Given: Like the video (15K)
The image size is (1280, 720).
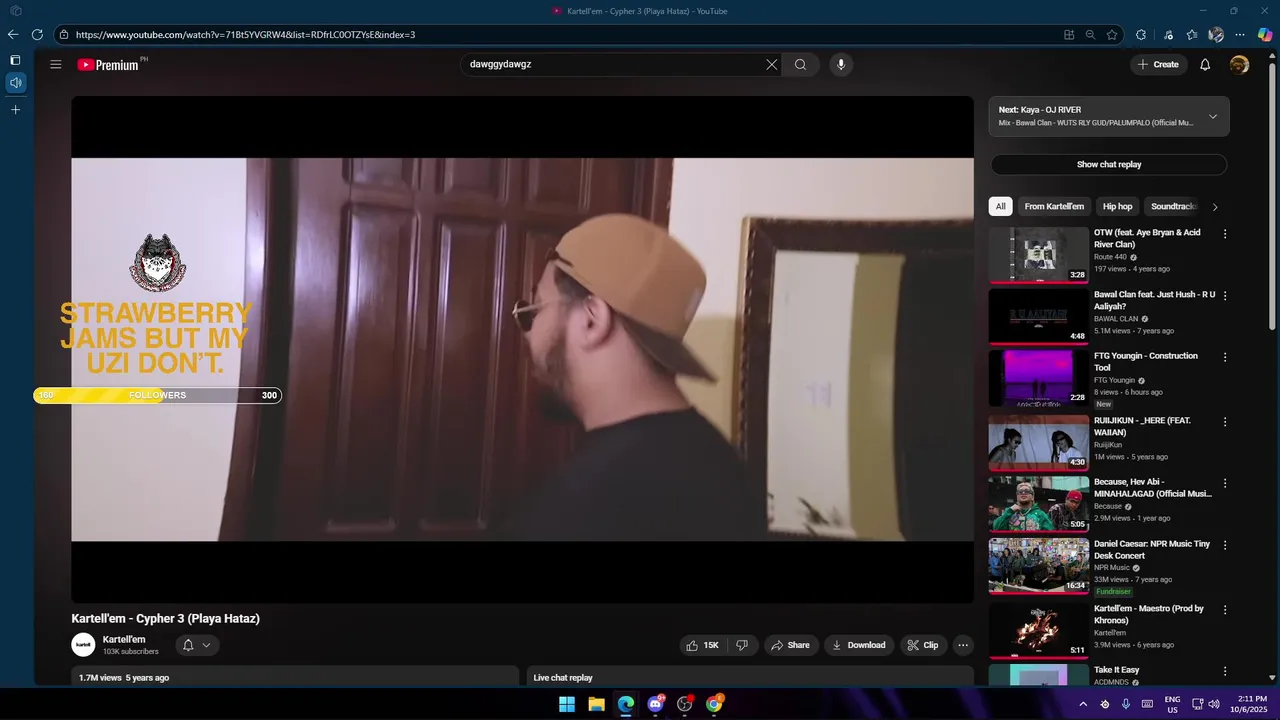Looking at the screenshot, I should 704,645.
